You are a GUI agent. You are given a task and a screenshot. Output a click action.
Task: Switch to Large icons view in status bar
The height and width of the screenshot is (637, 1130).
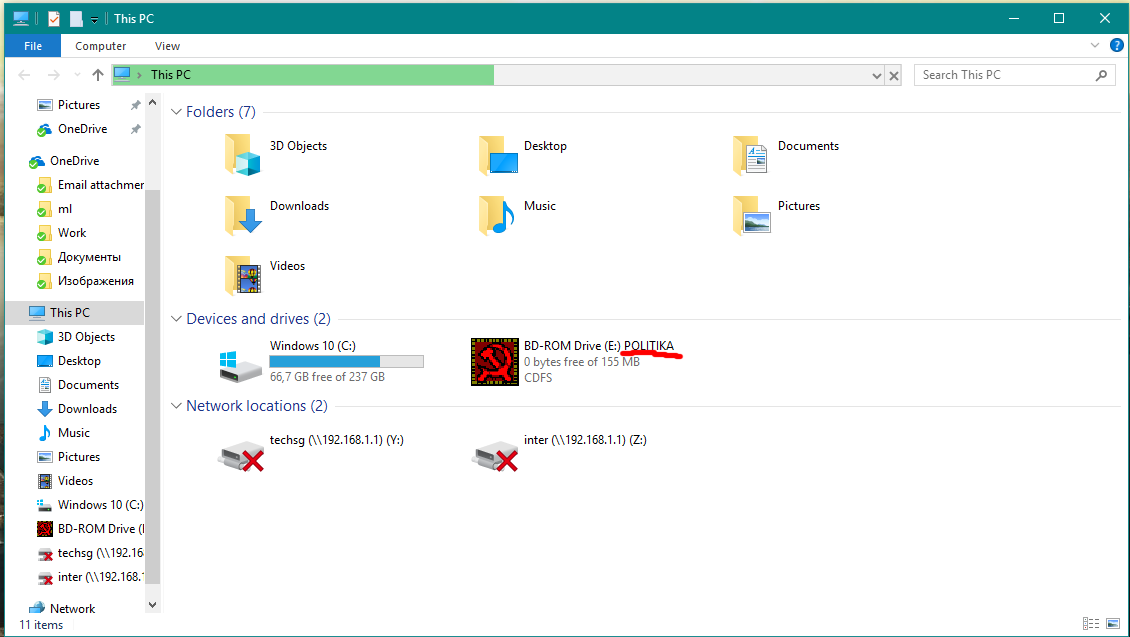(x=1113, y=623)
